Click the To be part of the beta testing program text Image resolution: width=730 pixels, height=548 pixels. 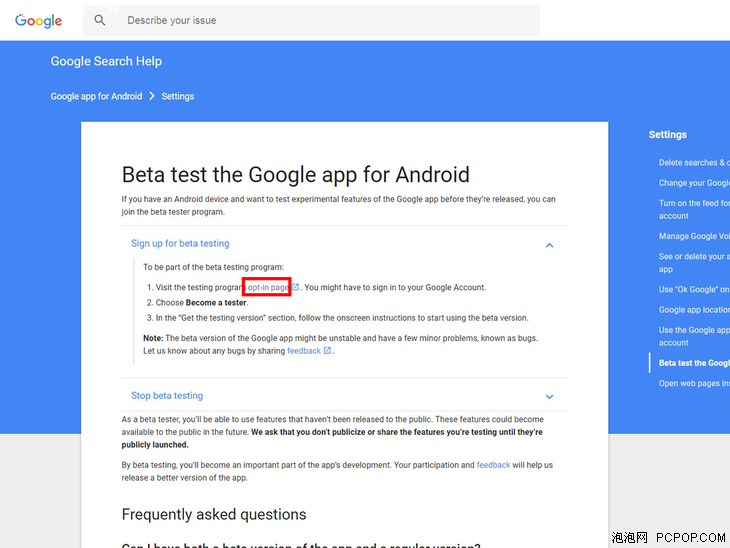pyautogui.click(x=213, y=267)
